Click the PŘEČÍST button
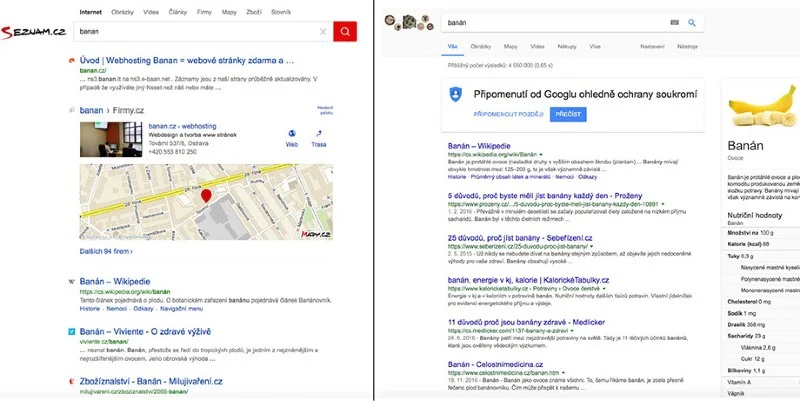 [x=568, y=114]
